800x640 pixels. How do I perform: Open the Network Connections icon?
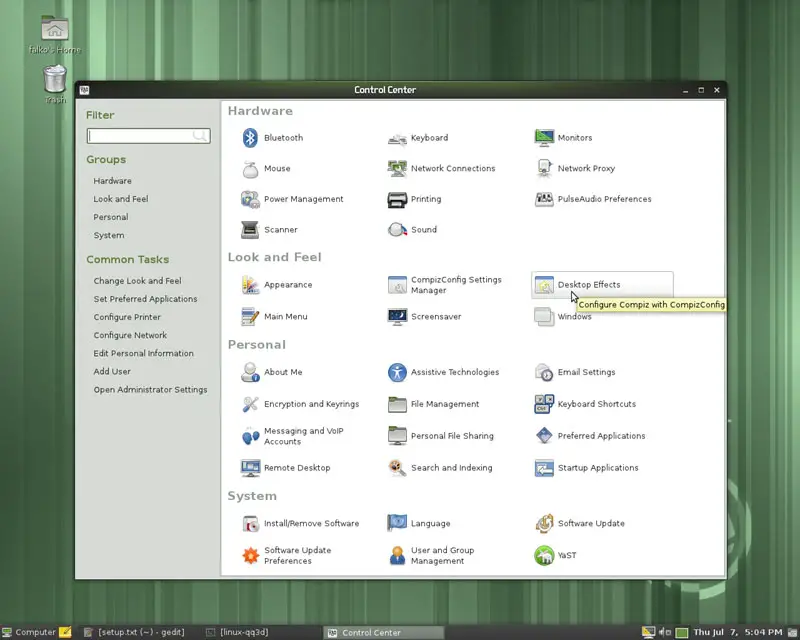(x=397, y=168)
